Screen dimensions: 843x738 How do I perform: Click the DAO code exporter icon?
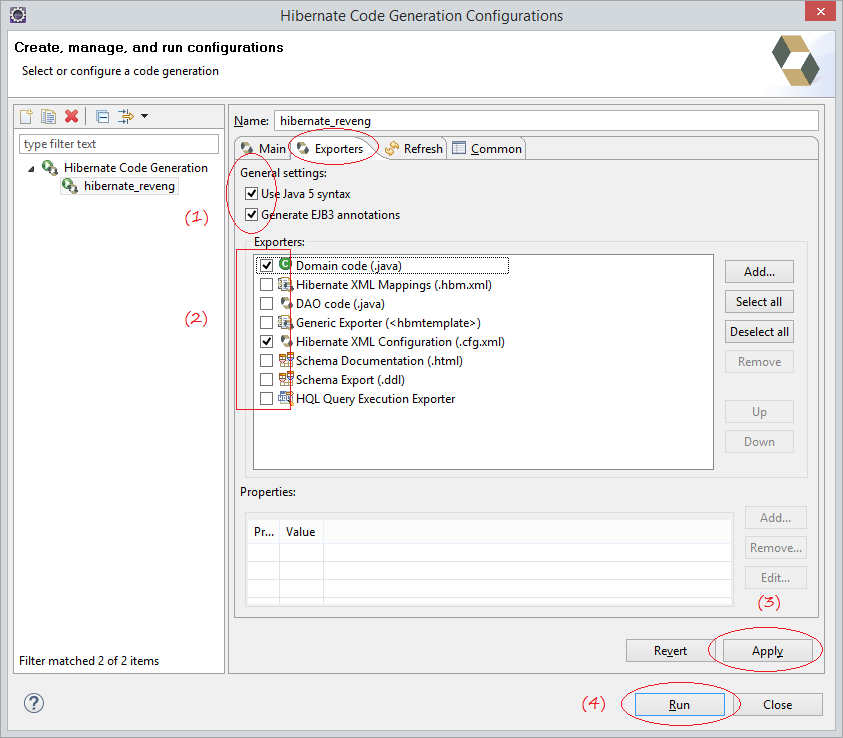click(286, 303)
